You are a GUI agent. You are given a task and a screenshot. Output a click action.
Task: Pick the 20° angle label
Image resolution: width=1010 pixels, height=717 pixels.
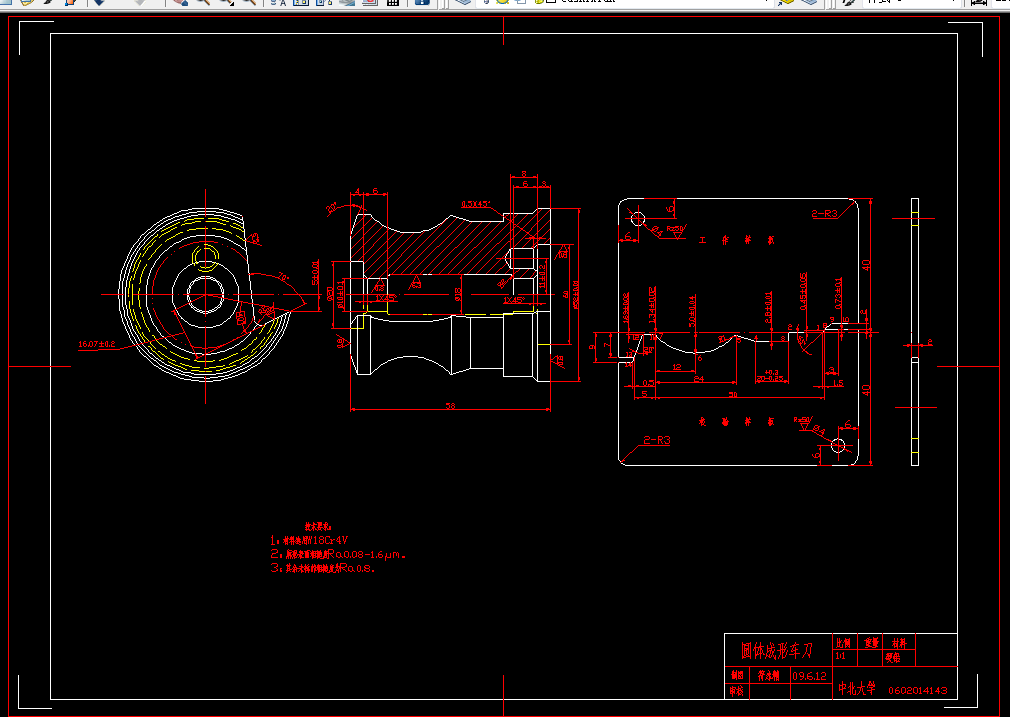332,207
